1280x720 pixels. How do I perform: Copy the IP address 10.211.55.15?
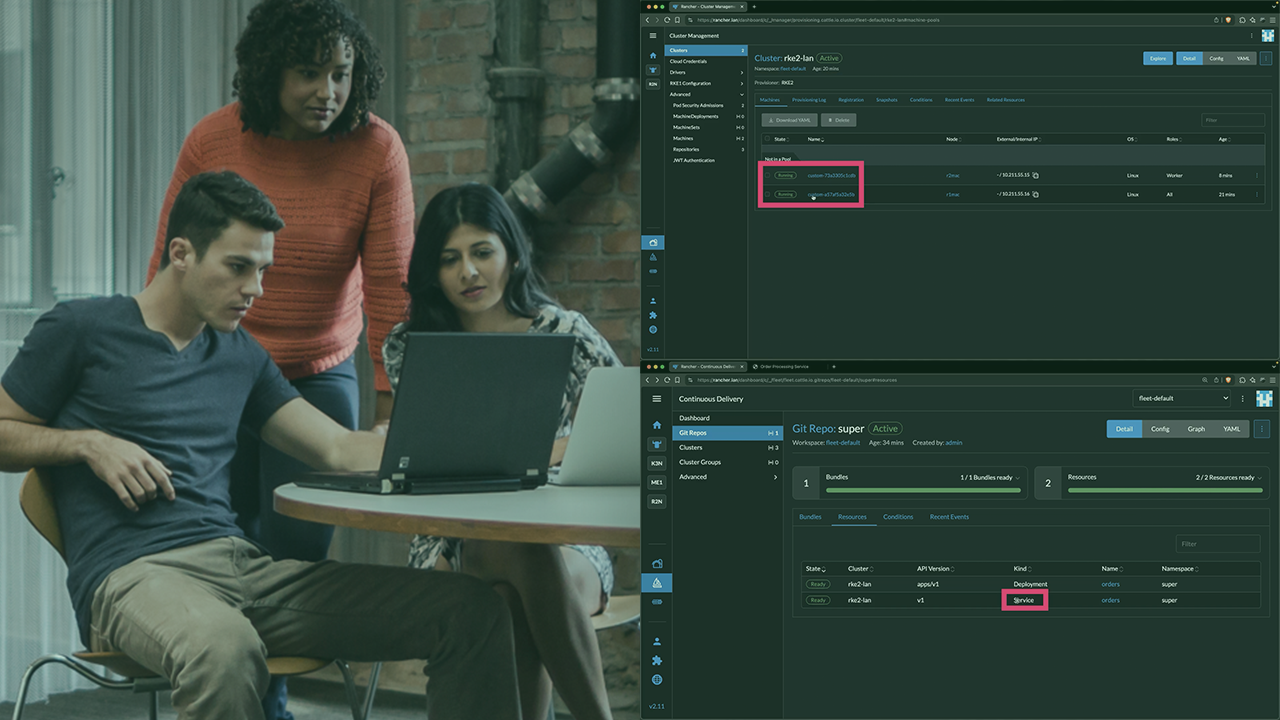(1036, 175)
